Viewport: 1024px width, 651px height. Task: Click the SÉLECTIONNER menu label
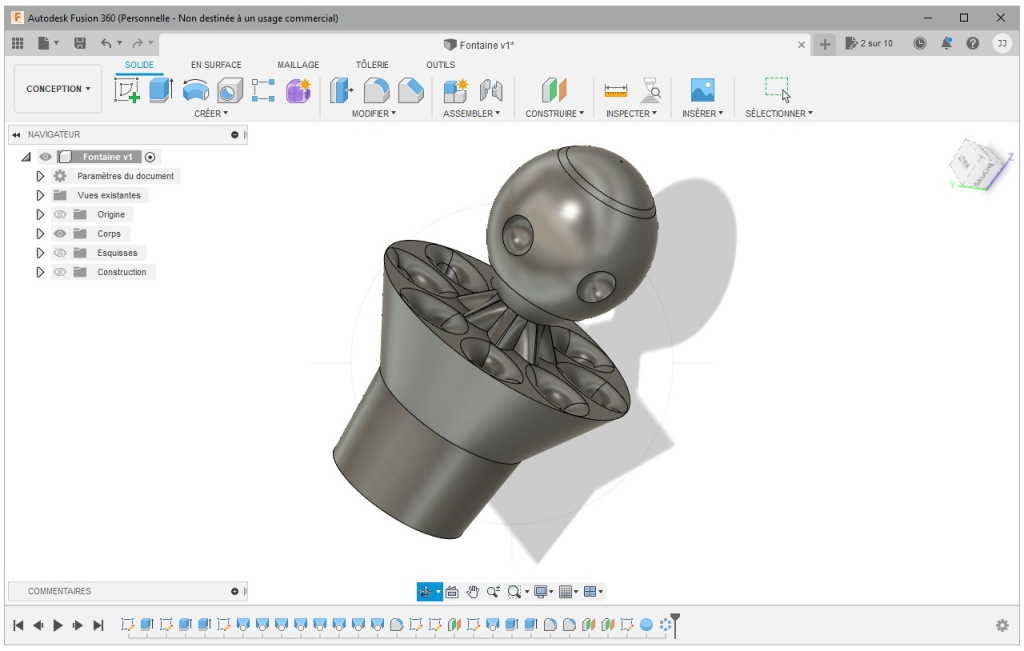coord(778,114)
